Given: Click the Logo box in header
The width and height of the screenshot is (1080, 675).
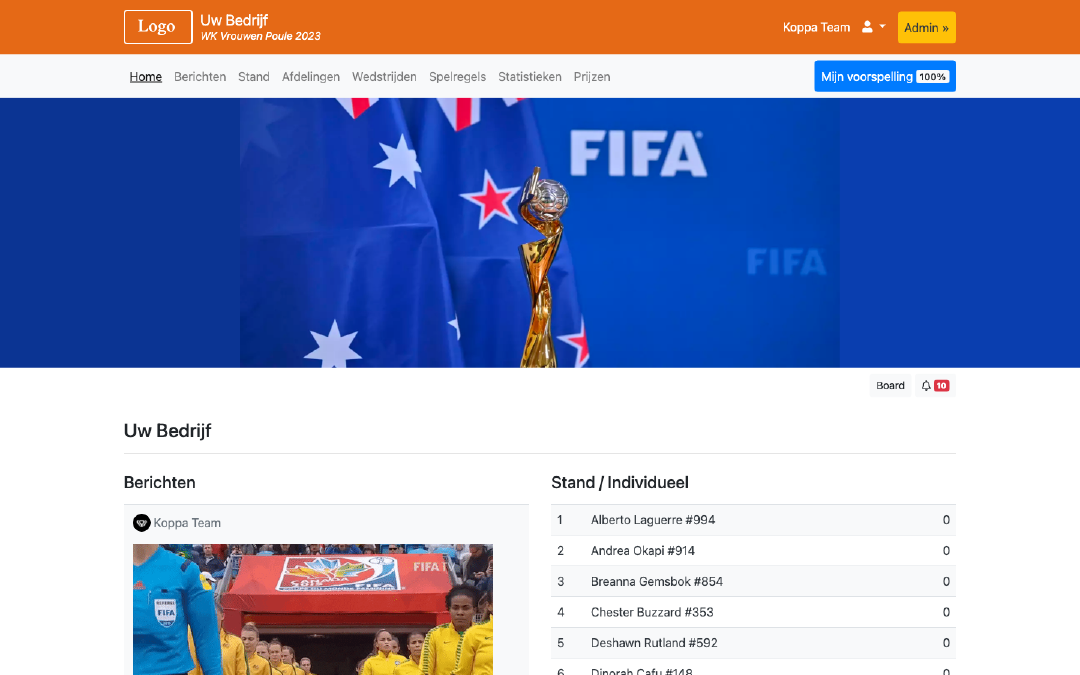Looking at the screenshot, I should coord(158,27).
